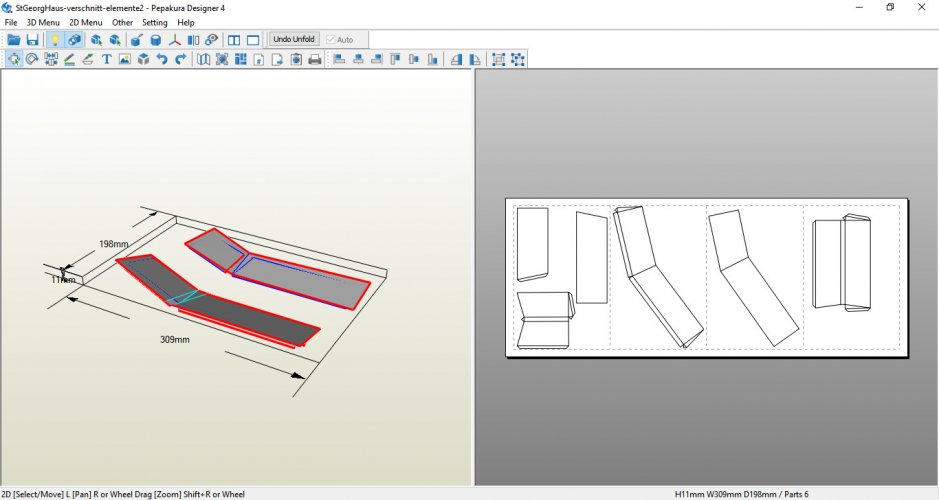
Task: Open the 2D Menu
Action: [86, 22]
